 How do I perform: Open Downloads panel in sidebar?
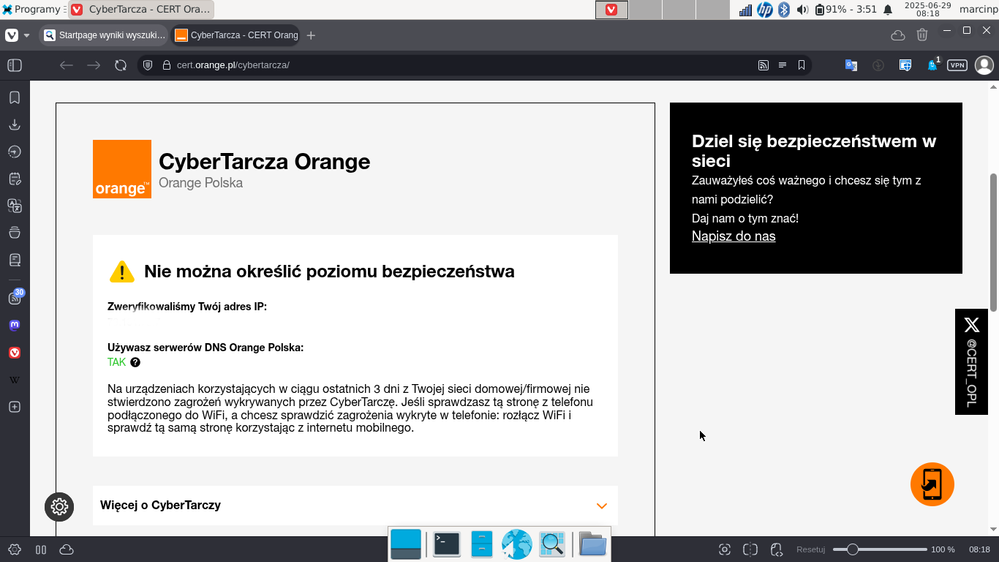click(x=15, y=125)
